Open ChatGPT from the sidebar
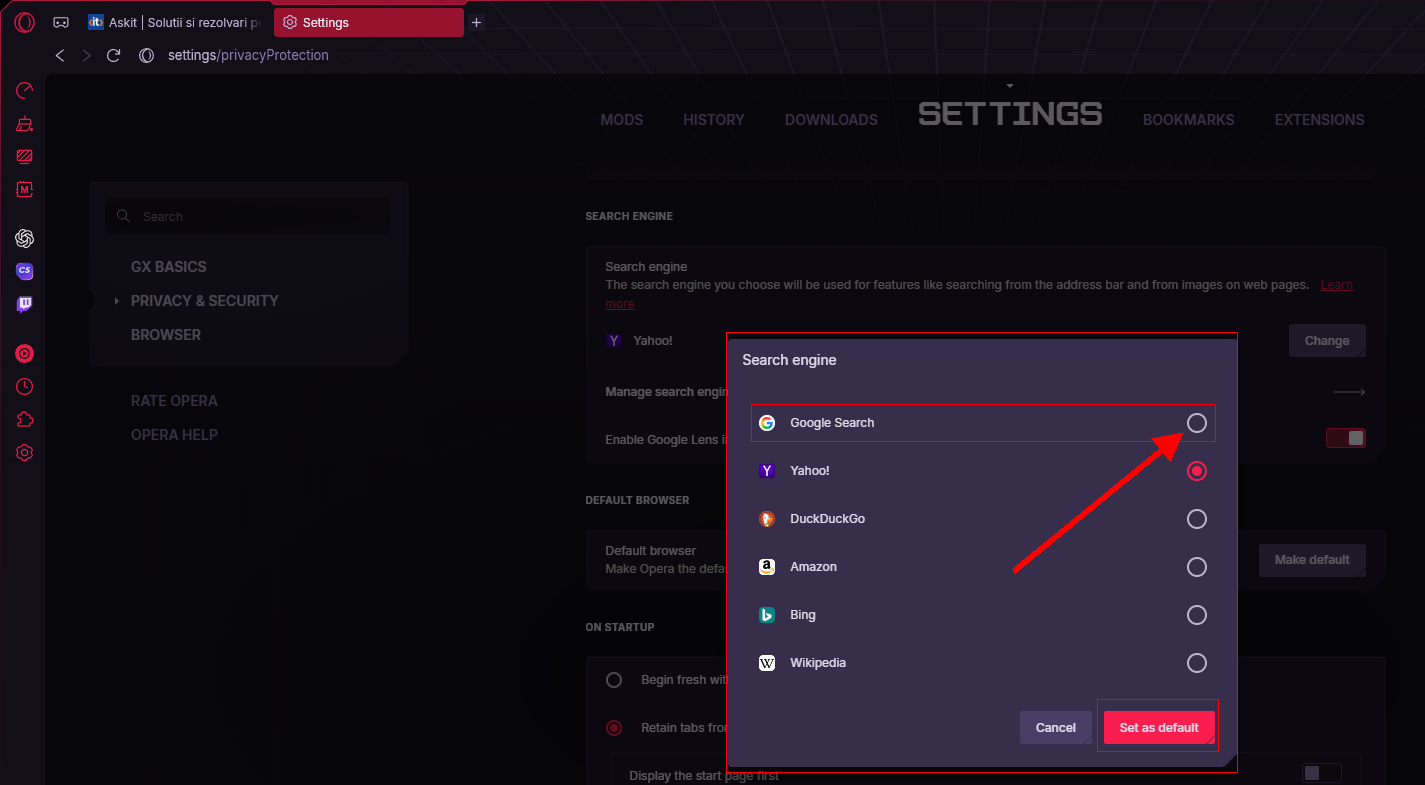 pyautogui.click(x=25, y=238)
